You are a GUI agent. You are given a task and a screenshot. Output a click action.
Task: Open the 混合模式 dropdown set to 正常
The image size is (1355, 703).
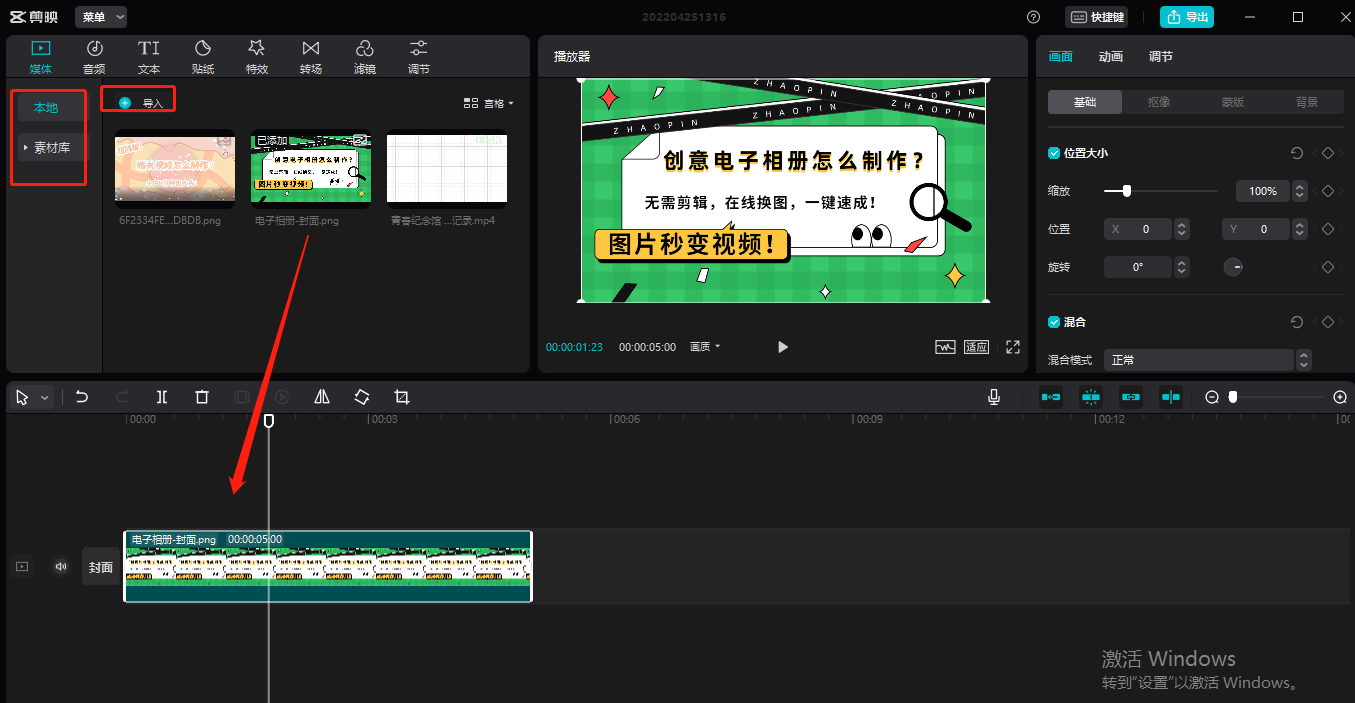click(x=1206, y=360)
